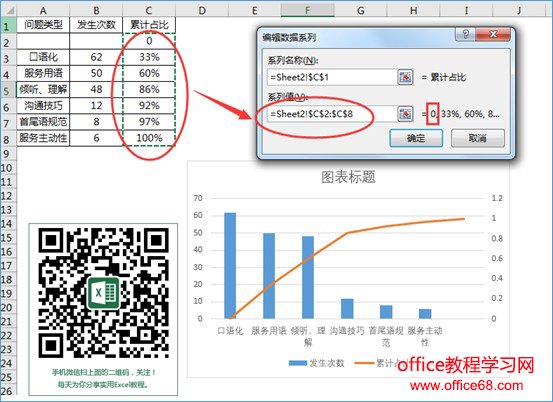Click the series name input =Sheet2!$C$1
553x402 pixels.
332,77
